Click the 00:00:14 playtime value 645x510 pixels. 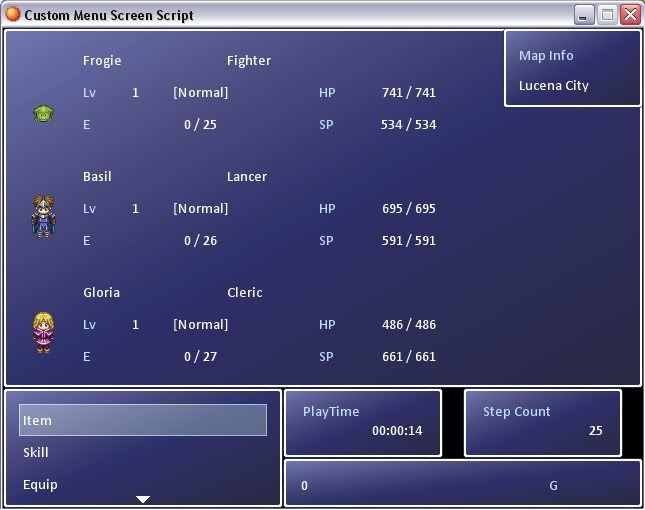point(397,431)
